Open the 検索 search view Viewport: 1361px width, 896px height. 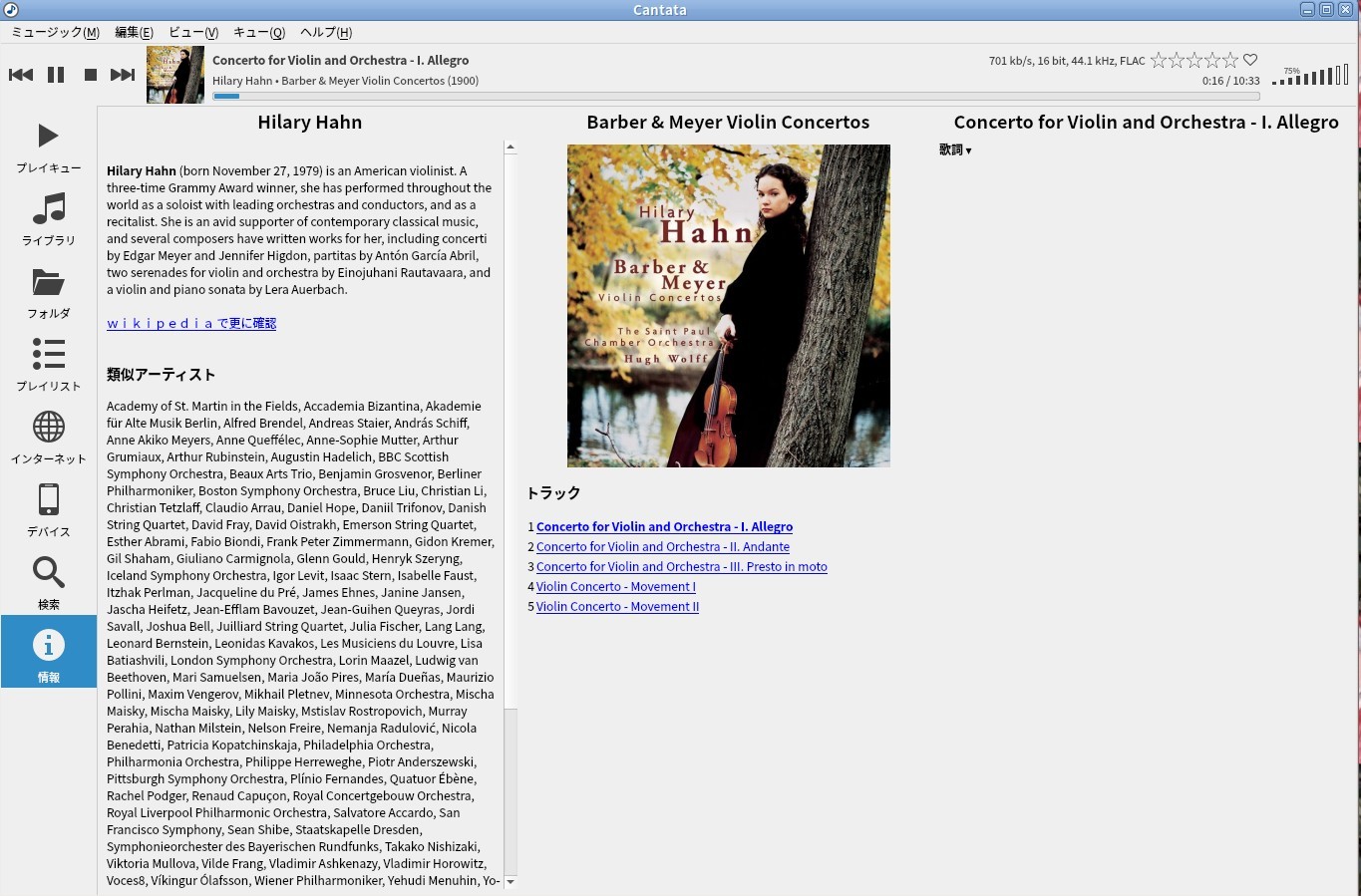(x=48, y=583)
